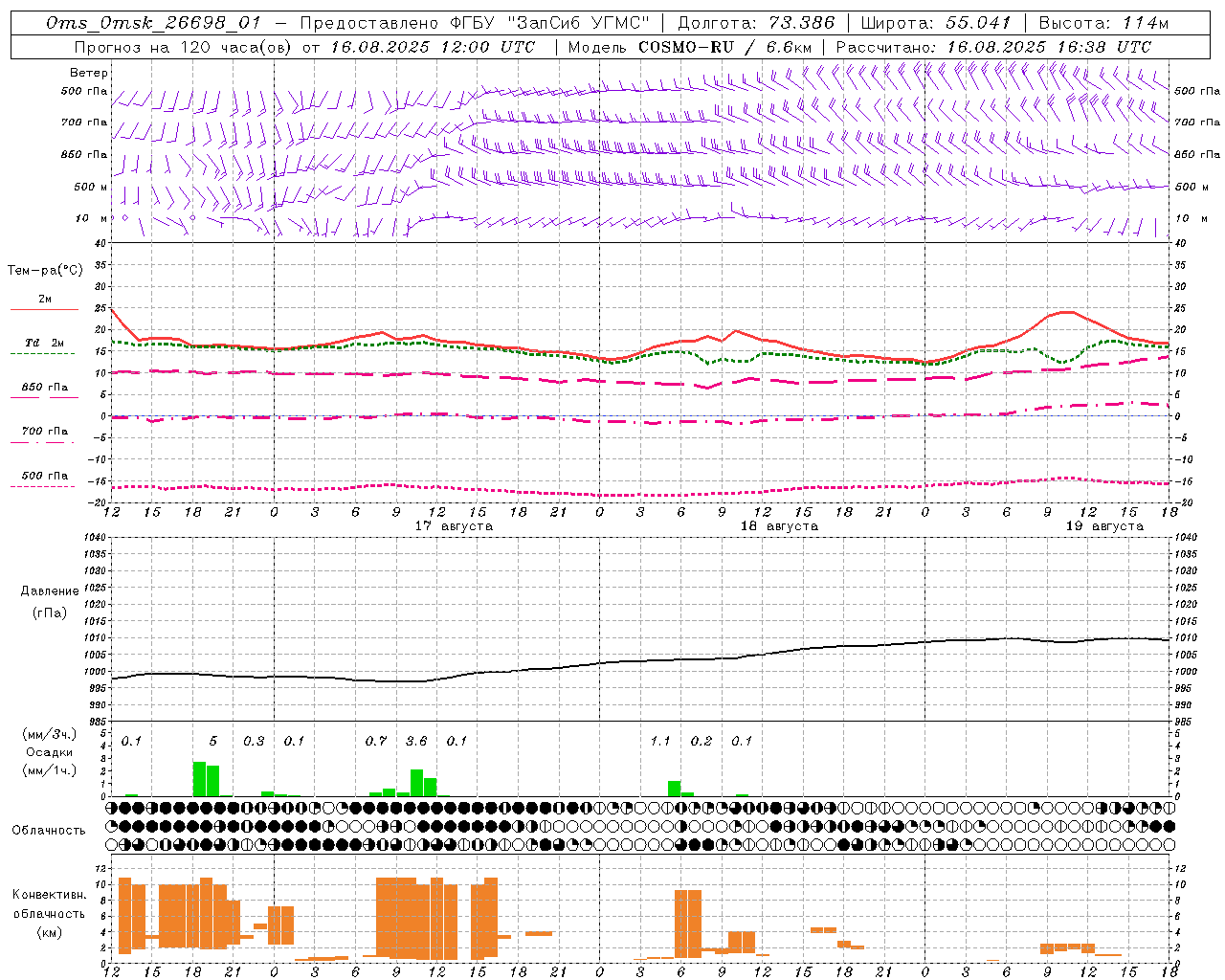Click the Давление panel label
The image size is (1225, 980).
(50, 591)
